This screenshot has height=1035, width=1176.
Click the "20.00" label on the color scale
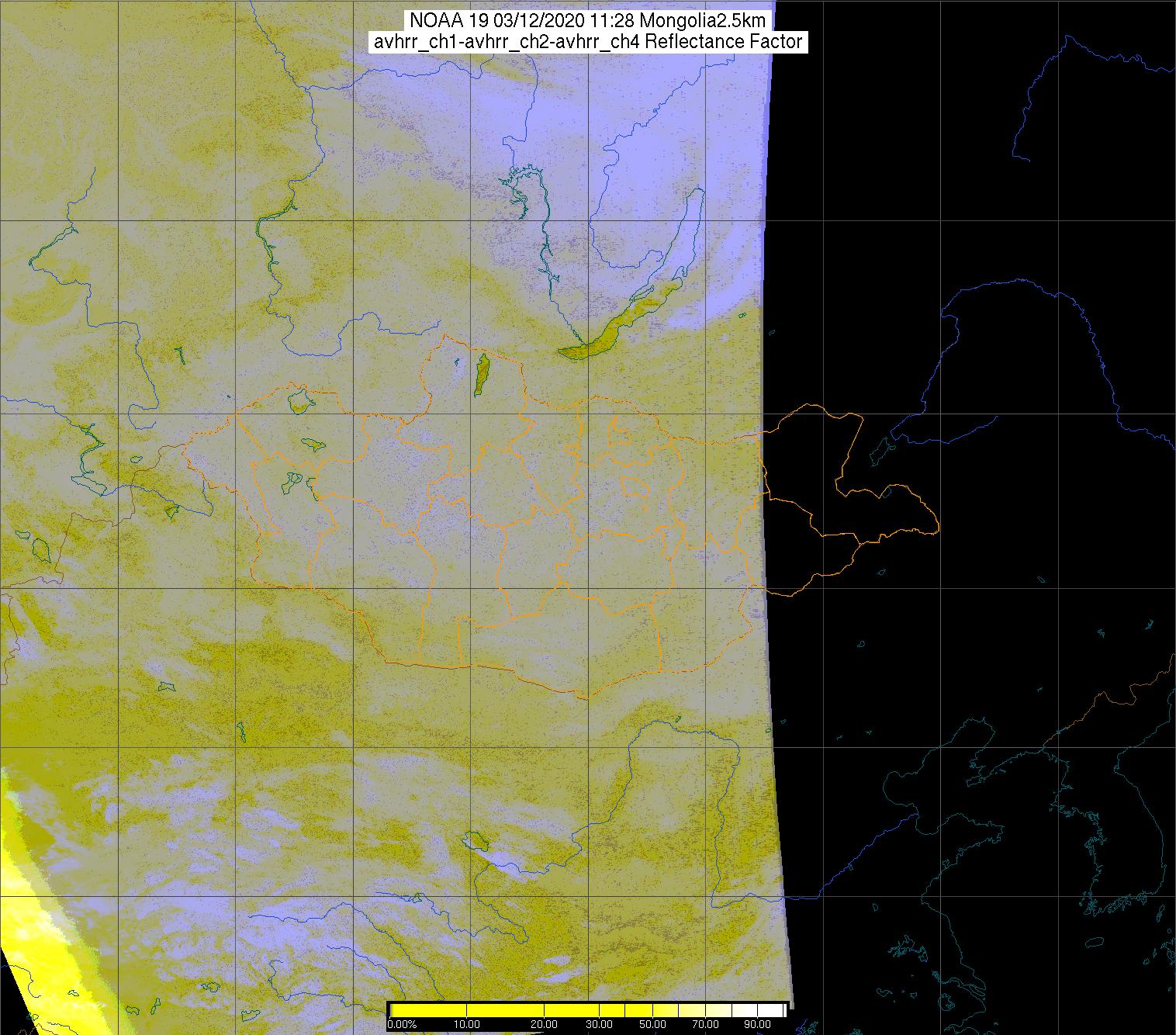coord(544,1025)
